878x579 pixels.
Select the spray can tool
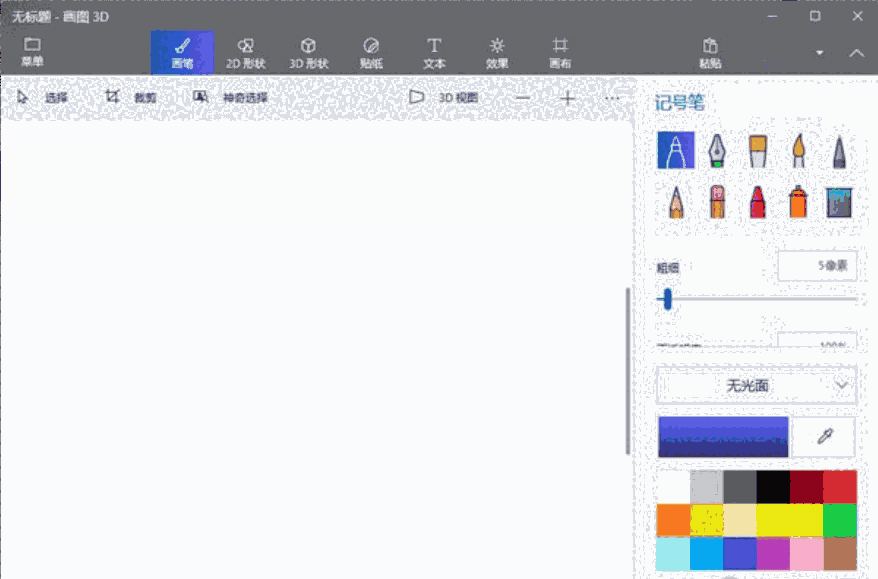pyautogui.click(x=798, y=201)
